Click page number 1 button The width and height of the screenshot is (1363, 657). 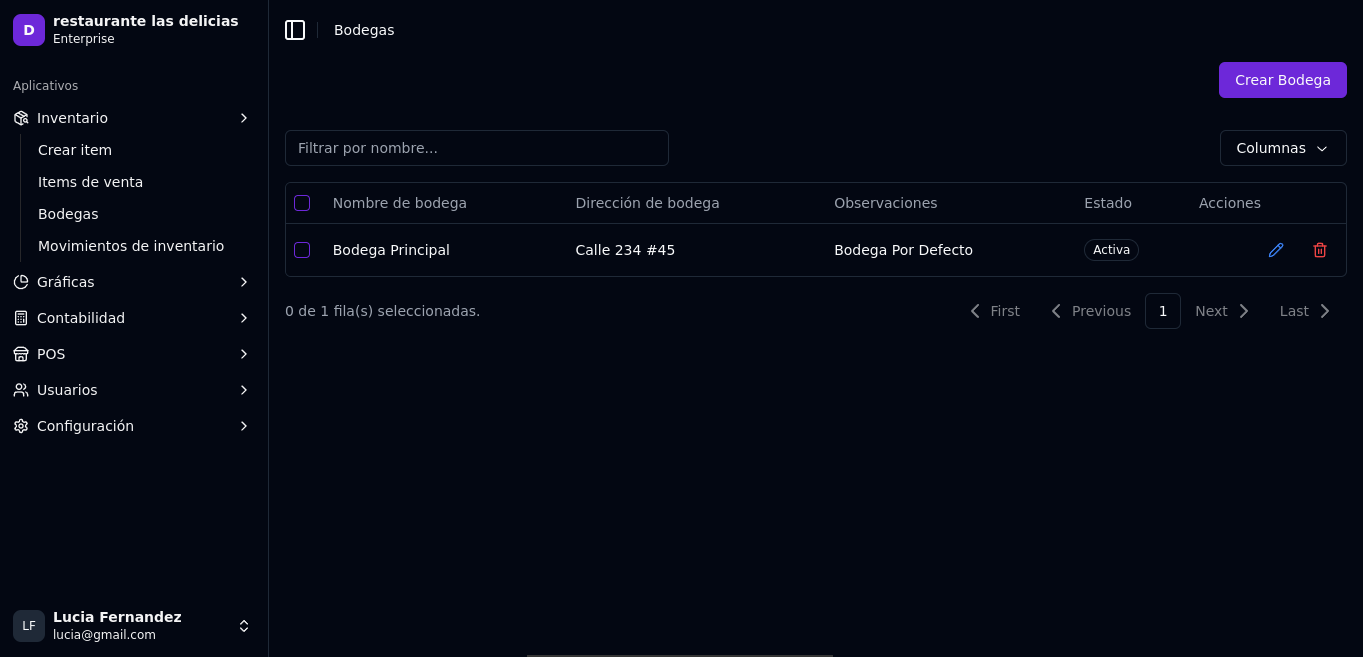coord(1162,311)
